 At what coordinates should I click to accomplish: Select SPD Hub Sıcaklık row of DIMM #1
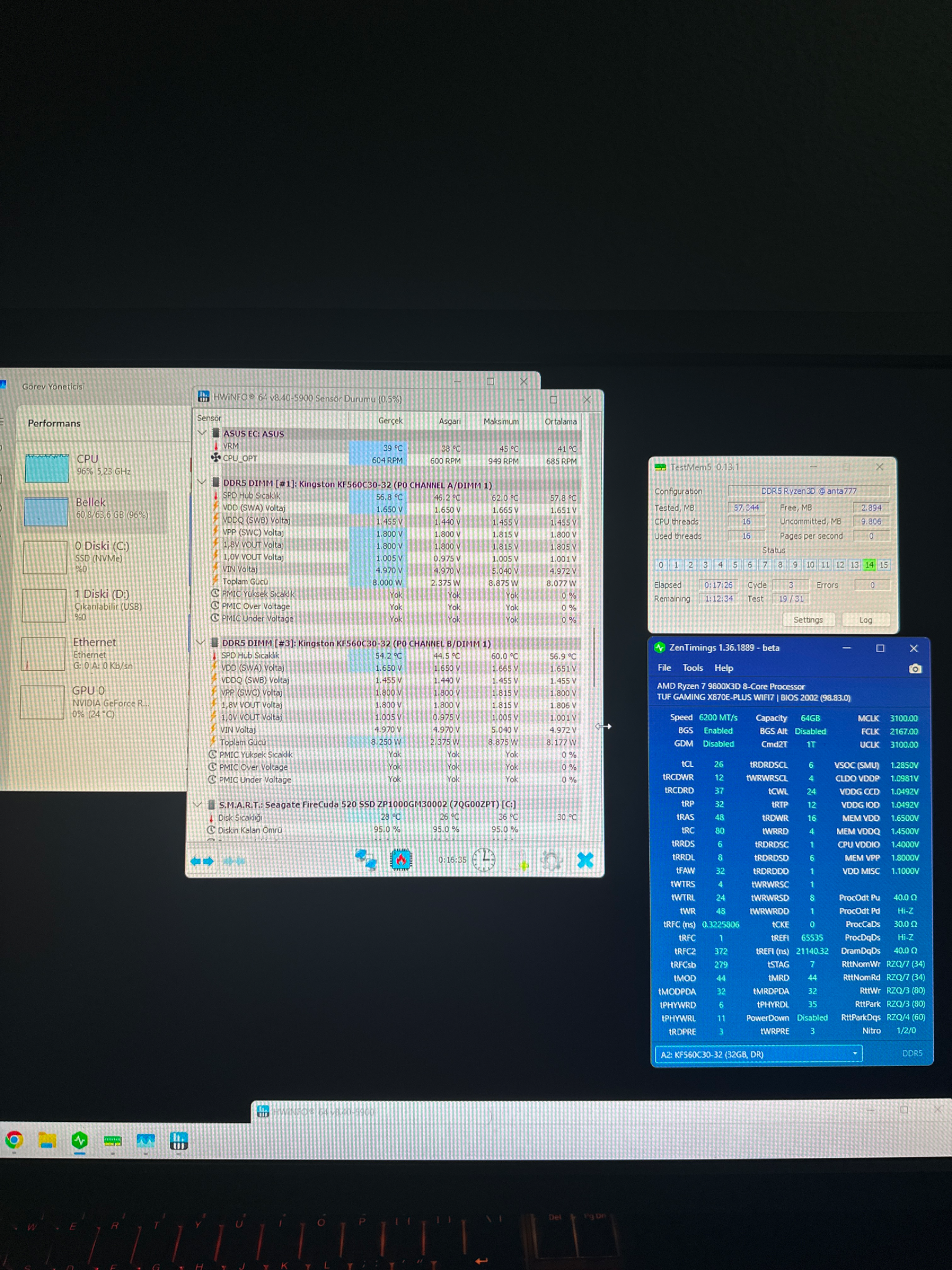click(394, 497)
